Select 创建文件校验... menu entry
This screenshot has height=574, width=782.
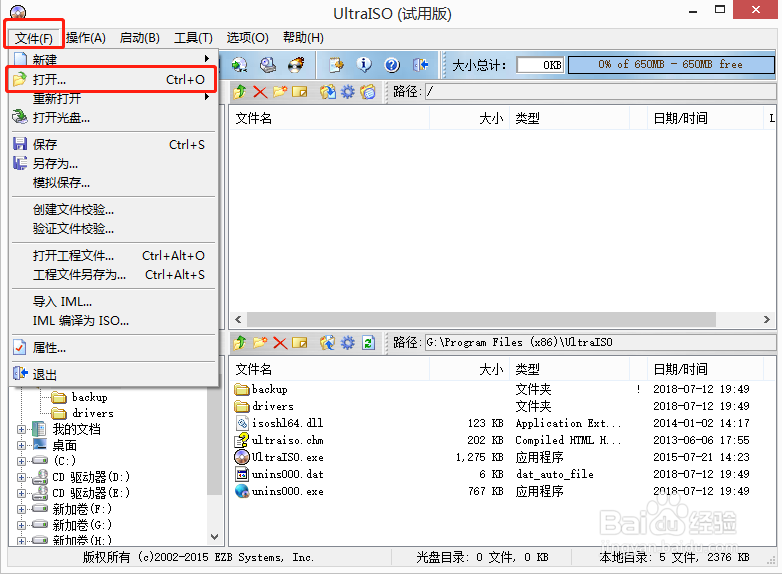113,210
